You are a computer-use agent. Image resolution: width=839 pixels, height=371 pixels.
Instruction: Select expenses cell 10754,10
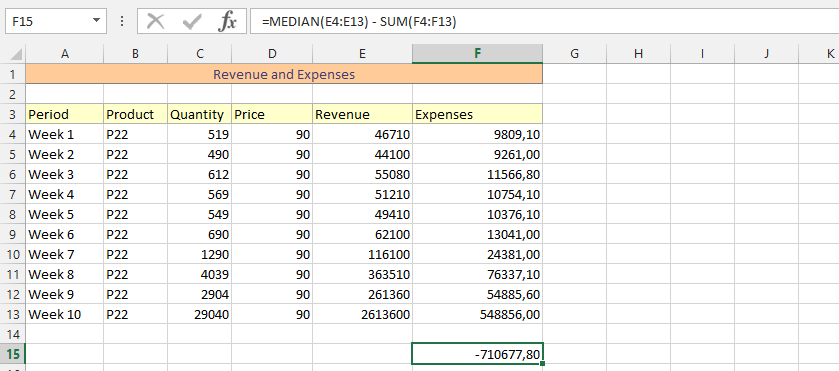point(477,194)
